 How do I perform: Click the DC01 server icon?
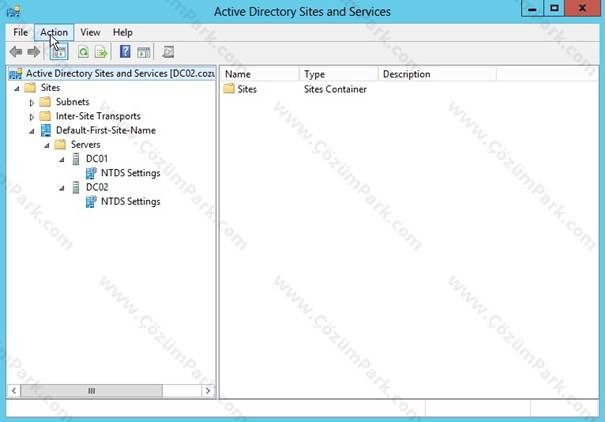click(x=76, y=159)
